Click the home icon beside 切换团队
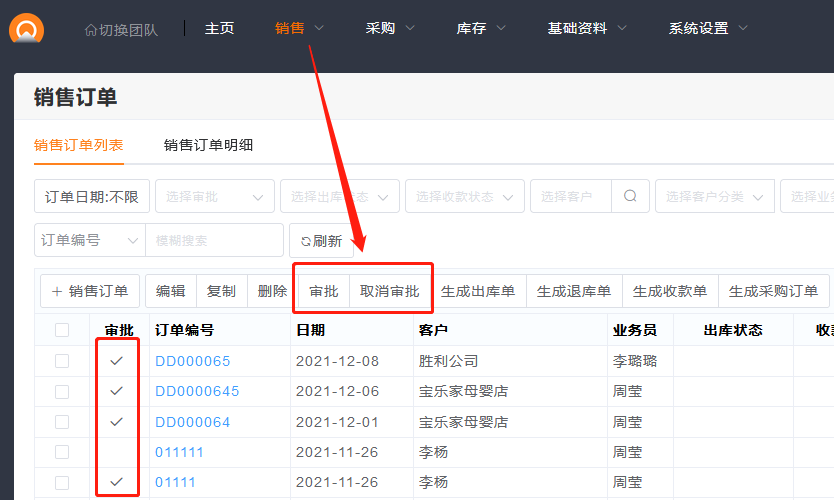The image size is (834, 500). (91, 30)
